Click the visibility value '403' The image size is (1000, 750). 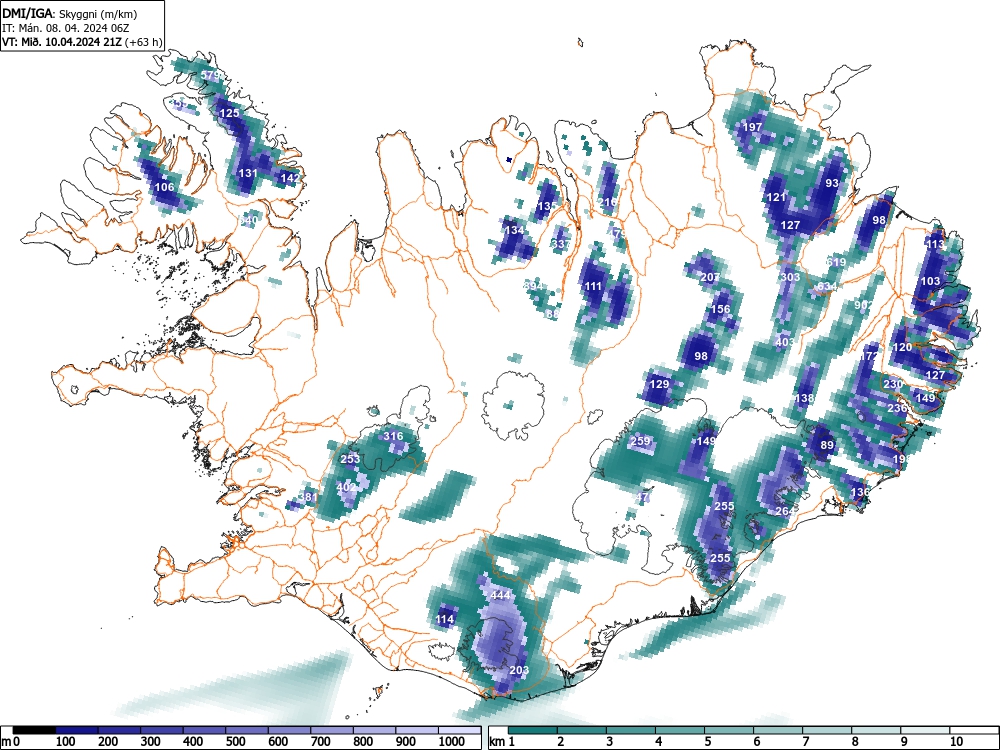tap(785, 342)
